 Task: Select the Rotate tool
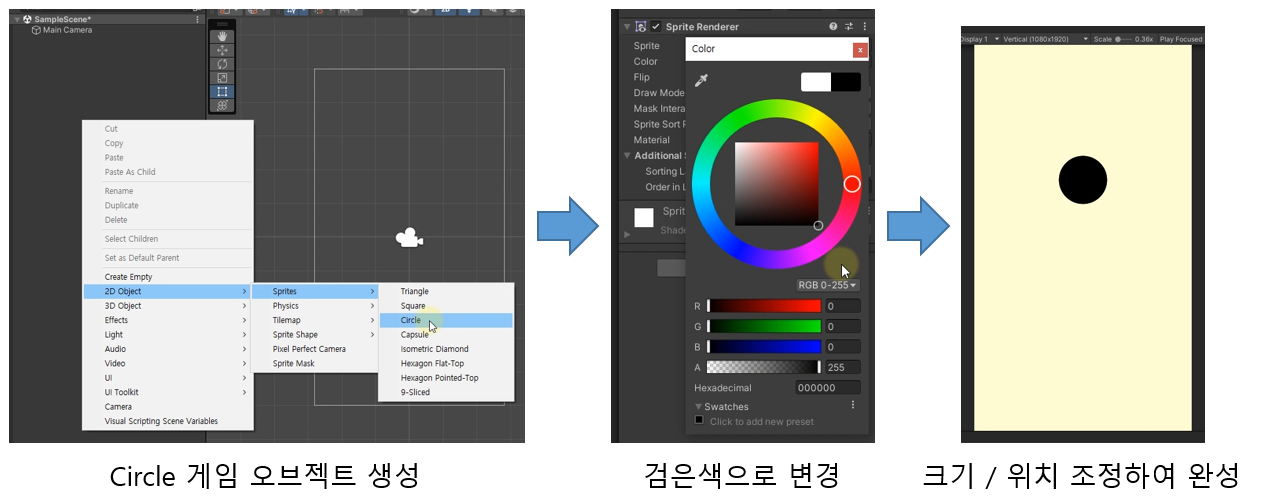tap(222, 64)
